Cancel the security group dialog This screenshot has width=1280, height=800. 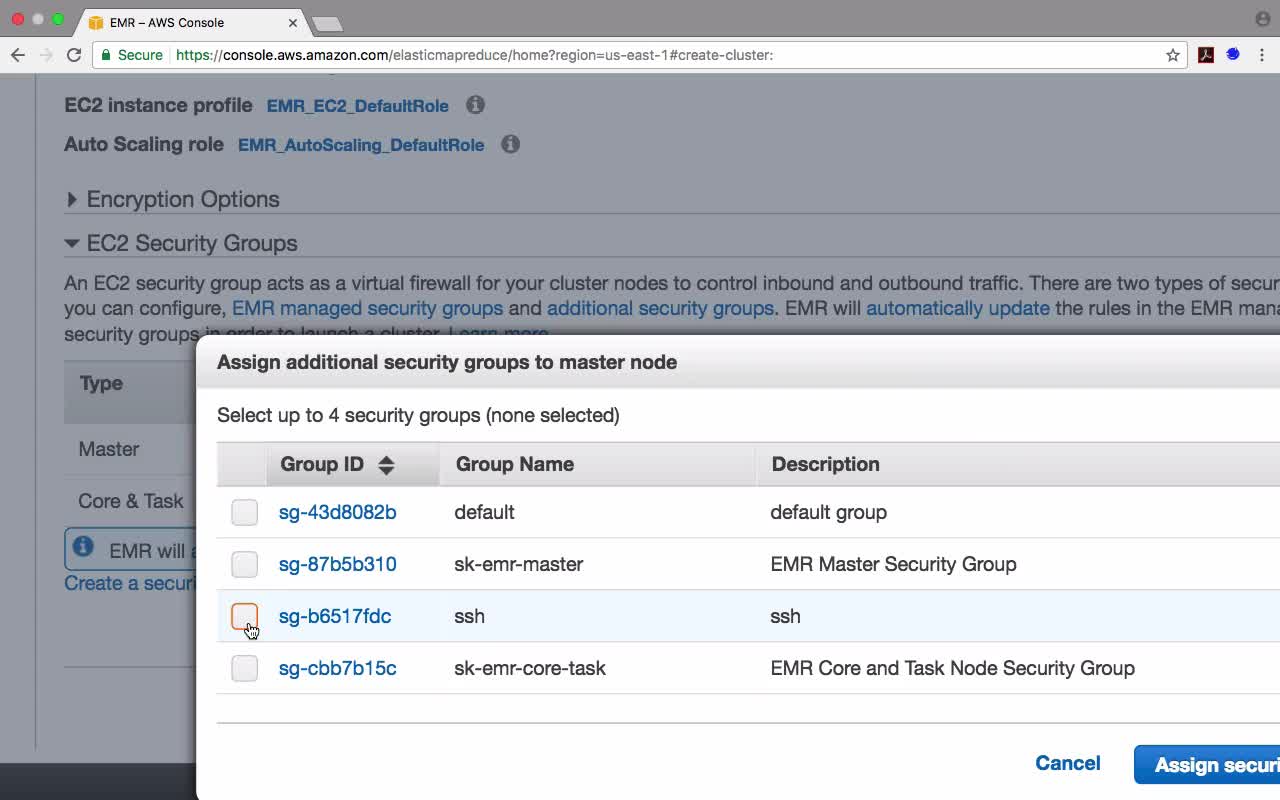point(1067,763)
